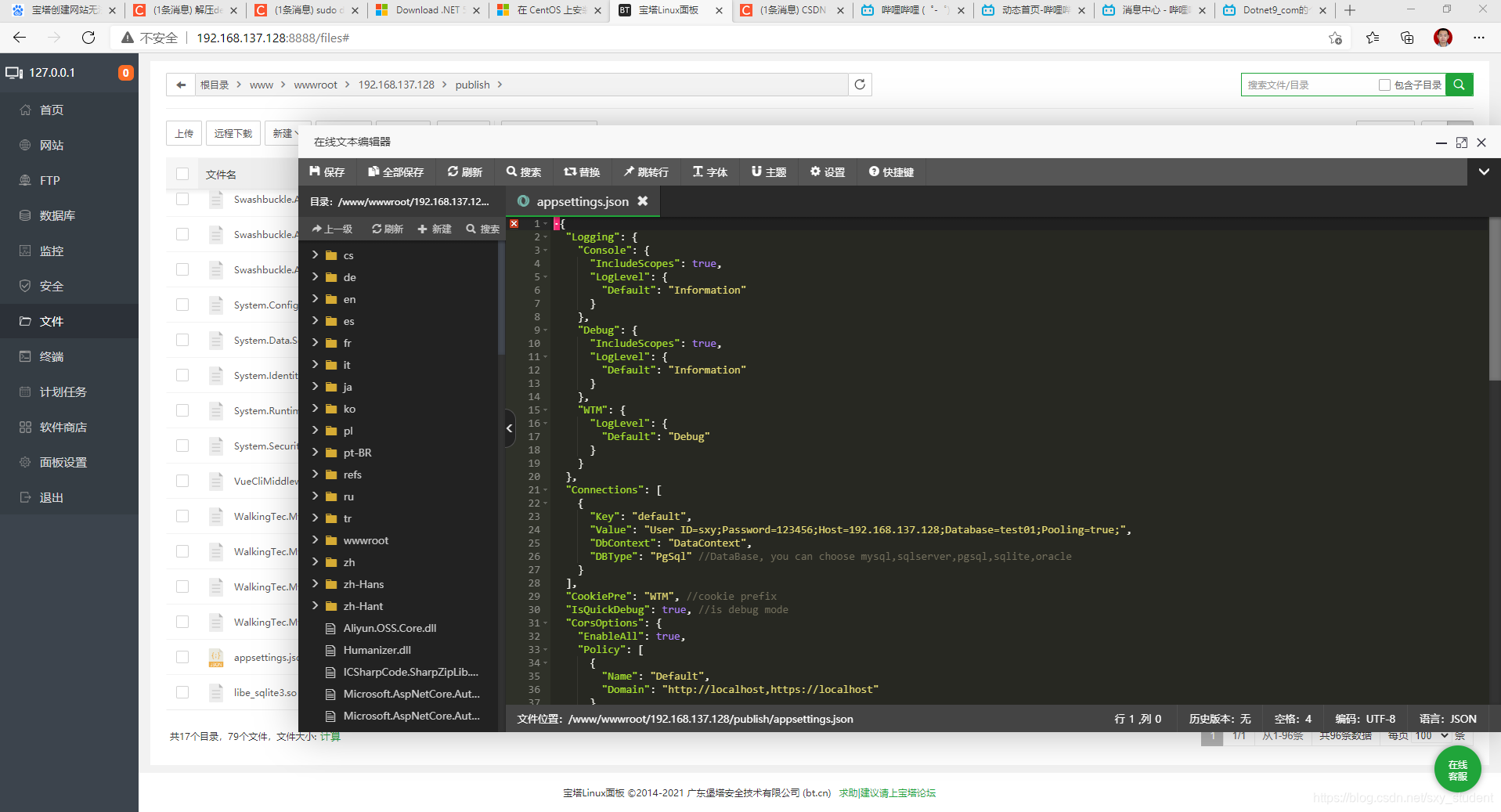Screen dimensions: 1501x812
Task: Search files in editor file tree panel
Action: click(483, 229)
